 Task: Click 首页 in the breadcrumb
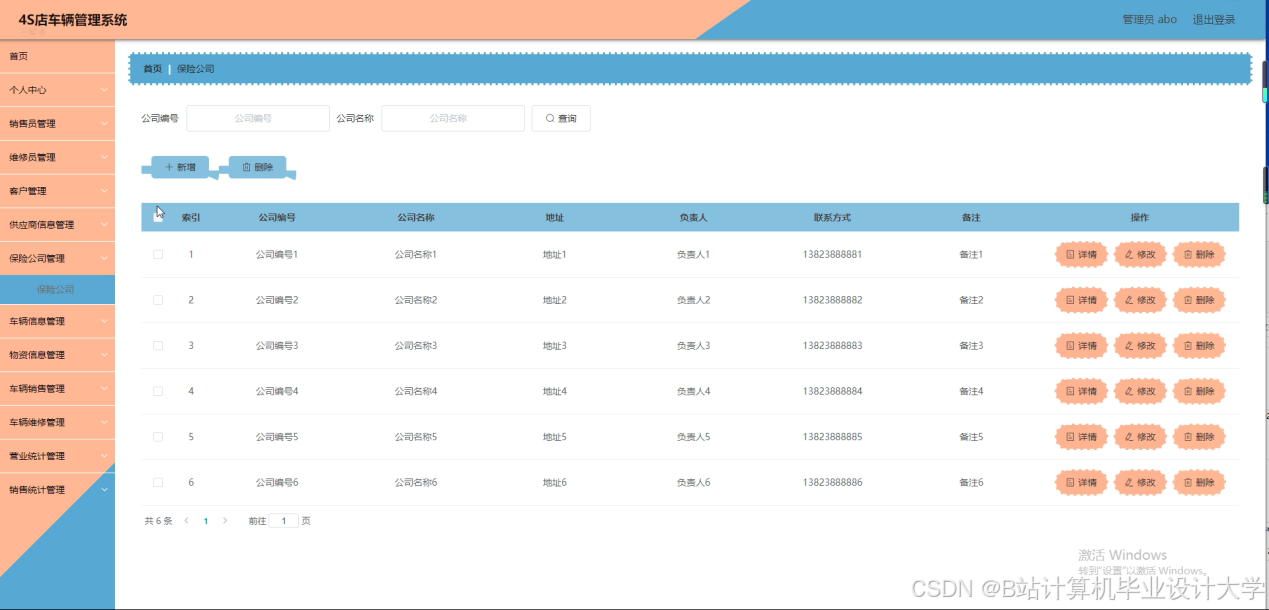tap(152, 69)
